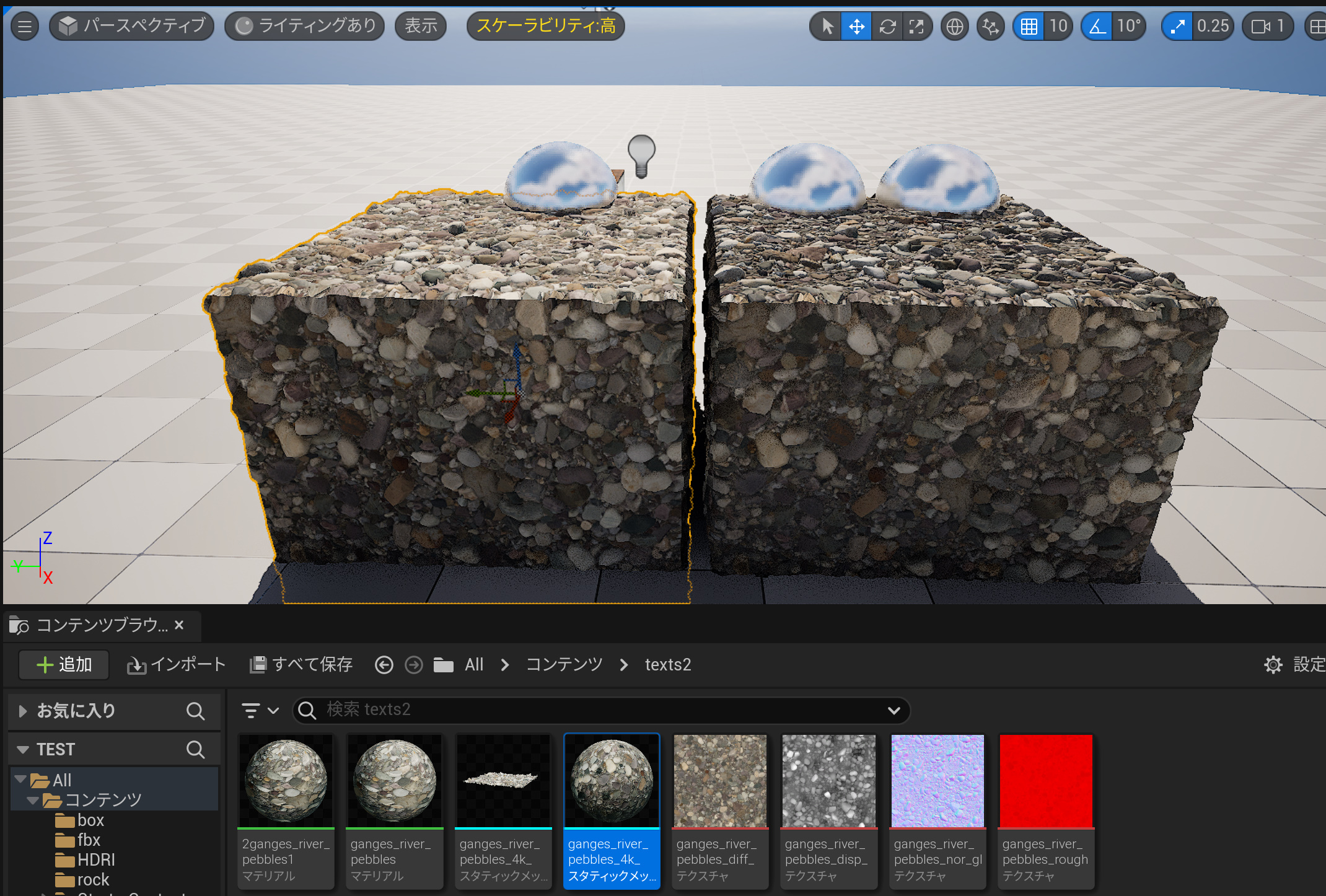1326x896 pixels.
Task: Open viewport hamburger options menu
Action: [25, 27]
